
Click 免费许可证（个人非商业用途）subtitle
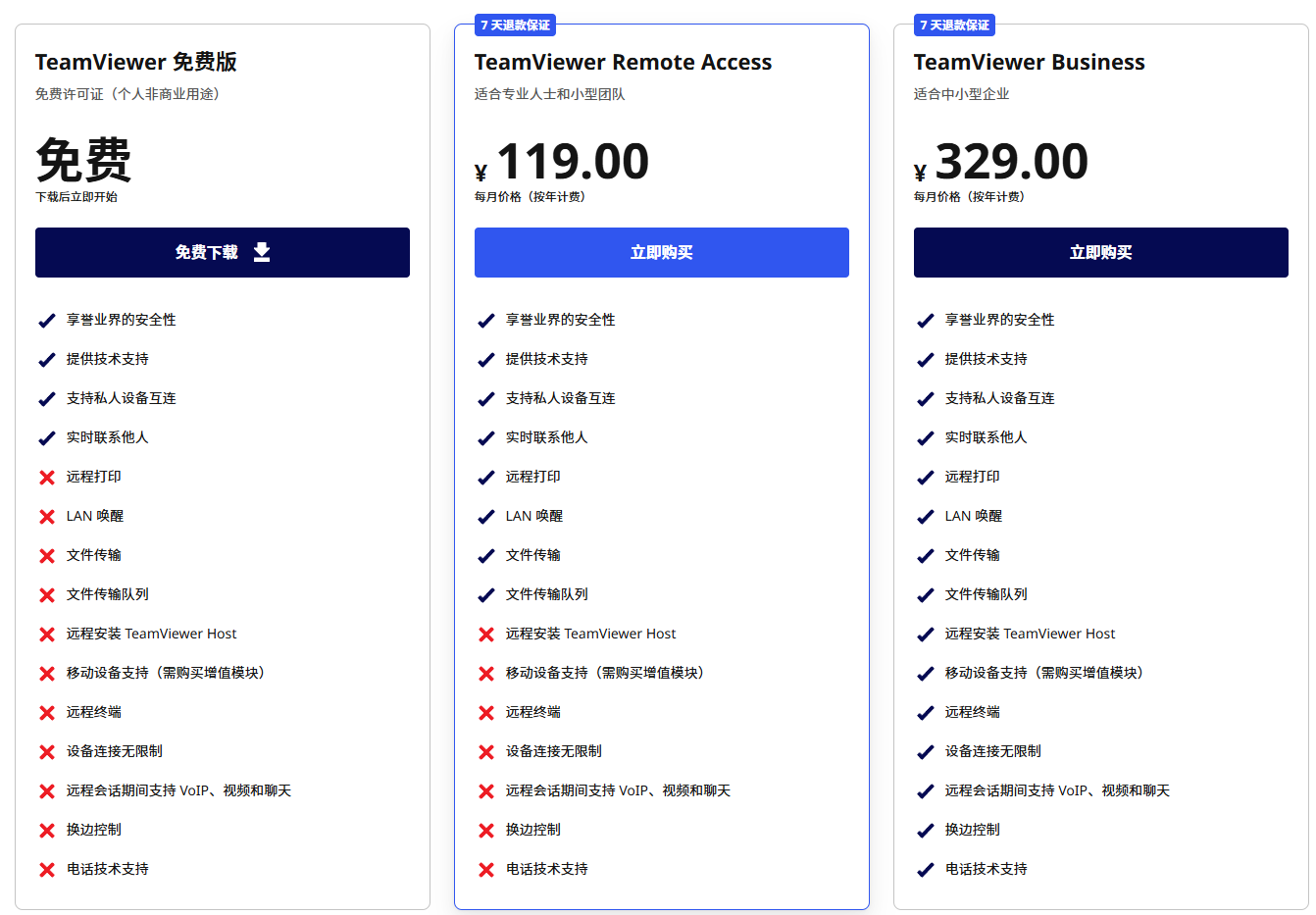click(130, 94)
